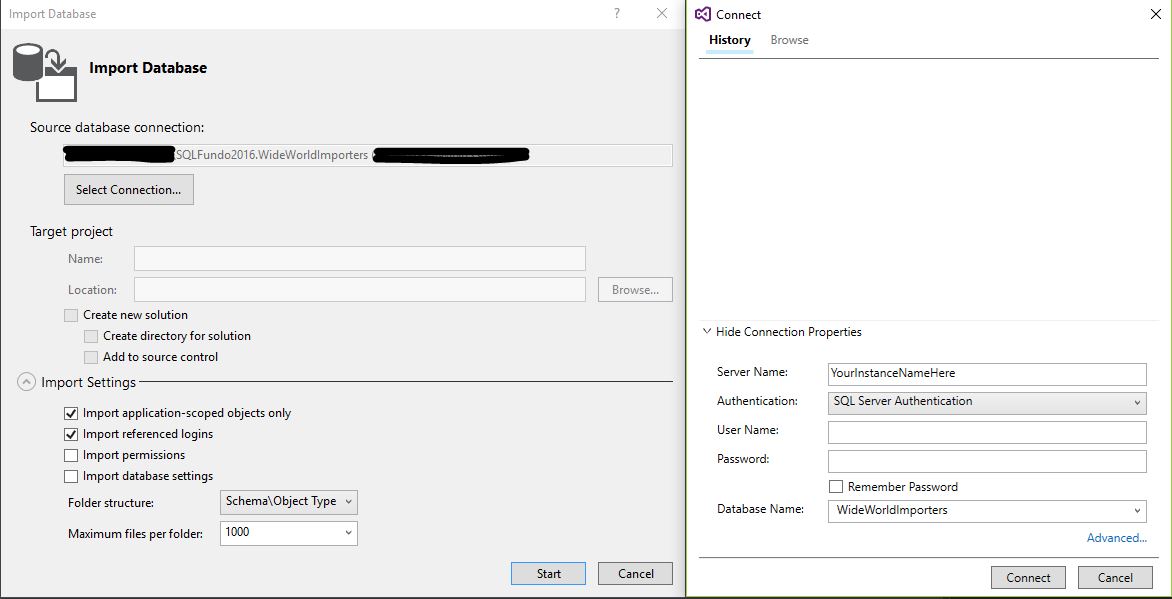Uncheck Import application-scoped objects only
The image size is (1172, 599).
click(71, 413)
